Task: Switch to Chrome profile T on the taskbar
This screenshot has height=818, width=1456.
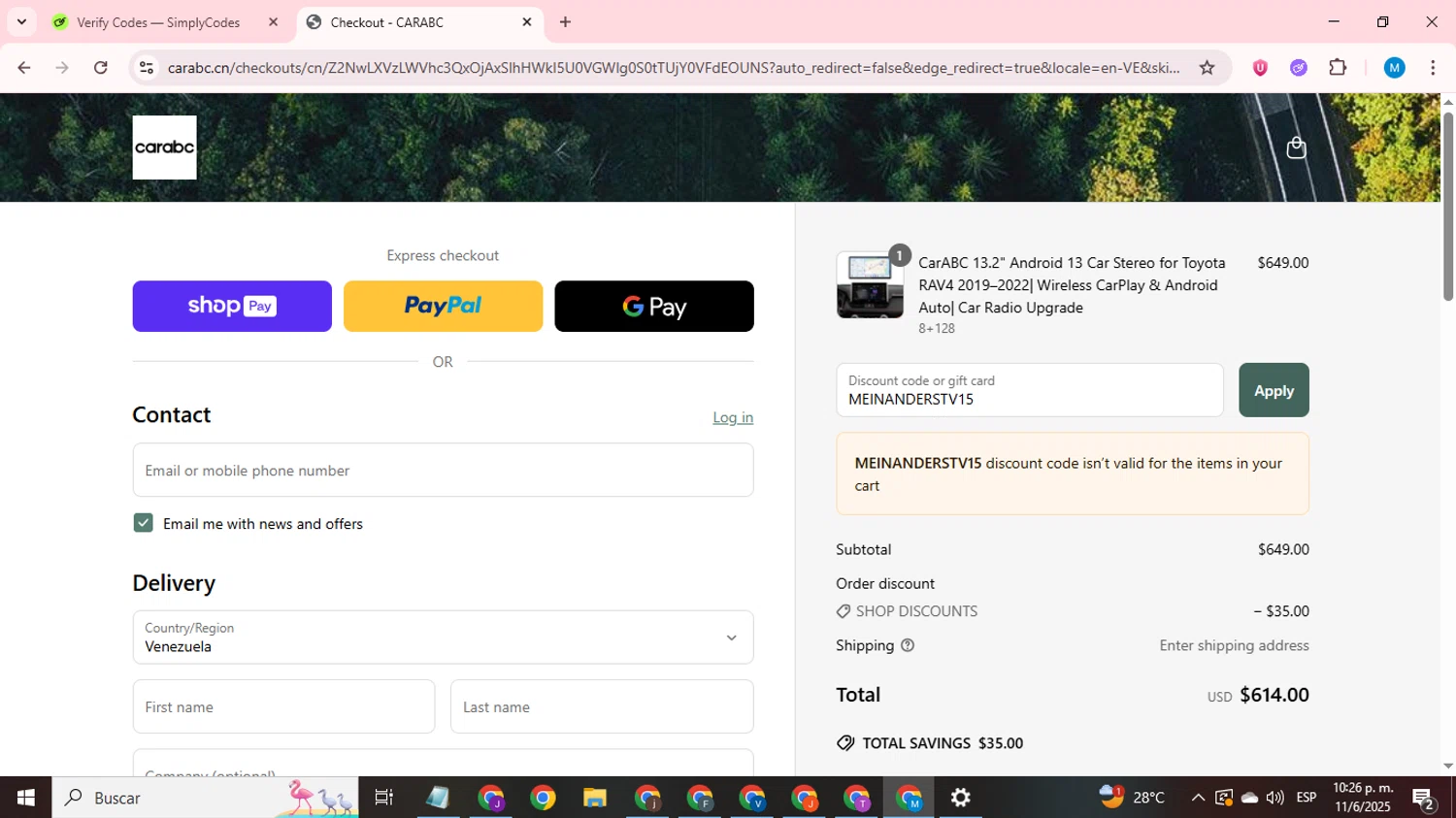Action: tap(857, 798)
